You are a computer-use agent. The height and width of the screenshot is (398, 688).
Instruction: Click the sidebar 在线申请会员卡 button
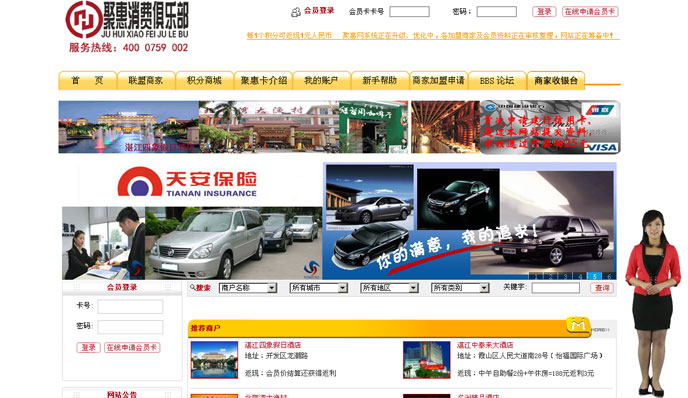point(132,348)
